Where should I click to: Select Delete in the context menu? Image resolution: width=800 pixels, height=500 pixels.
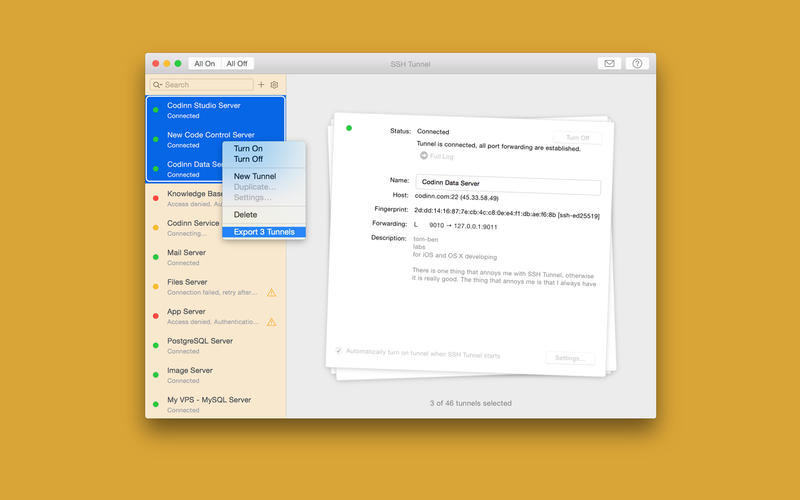tap(245, 214)
